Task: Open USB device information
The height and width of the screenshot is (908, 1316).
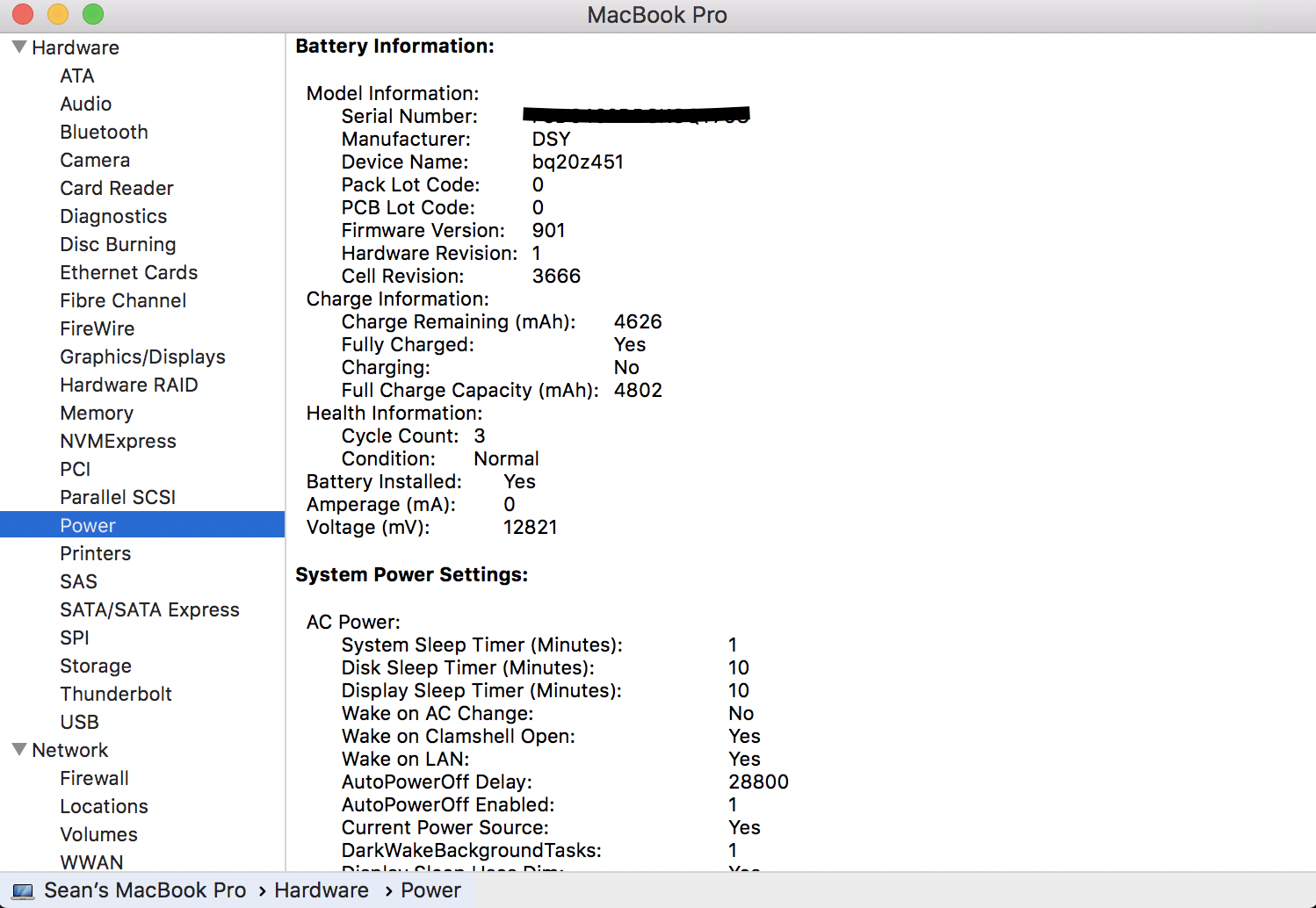Action: [x=79, y=722]
